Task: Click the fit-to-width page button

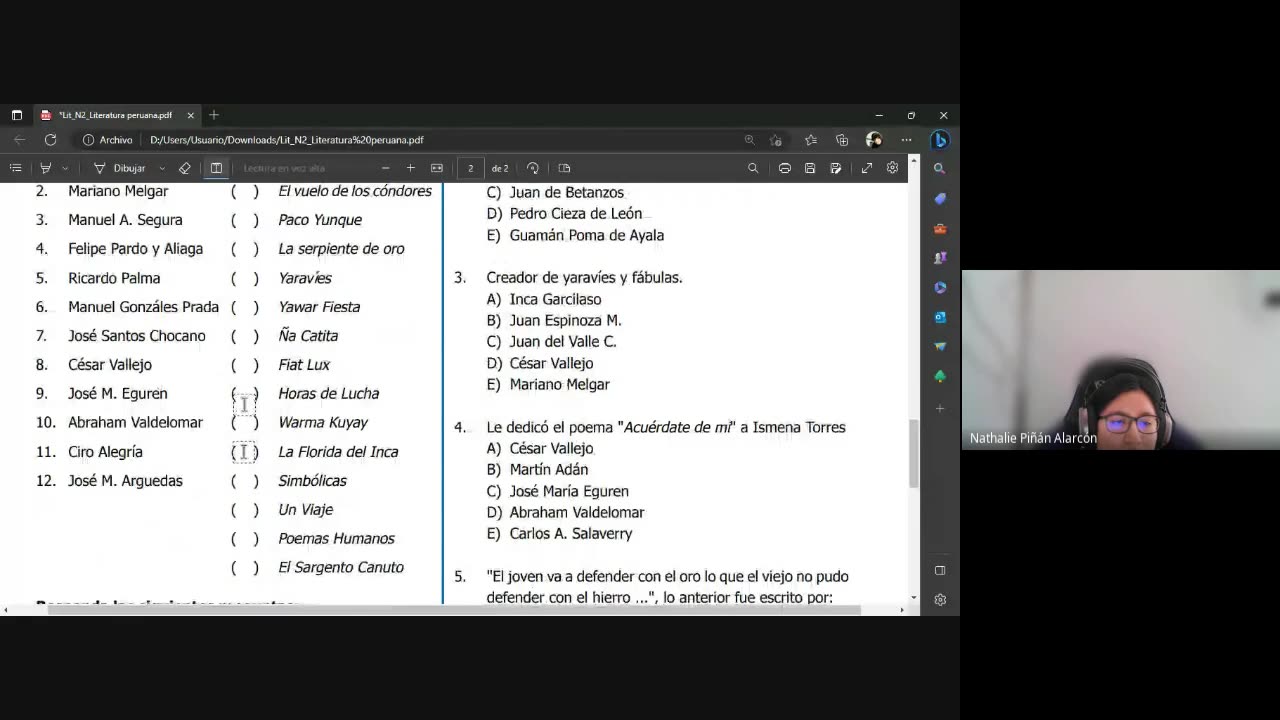Action: tap(437, 168)
